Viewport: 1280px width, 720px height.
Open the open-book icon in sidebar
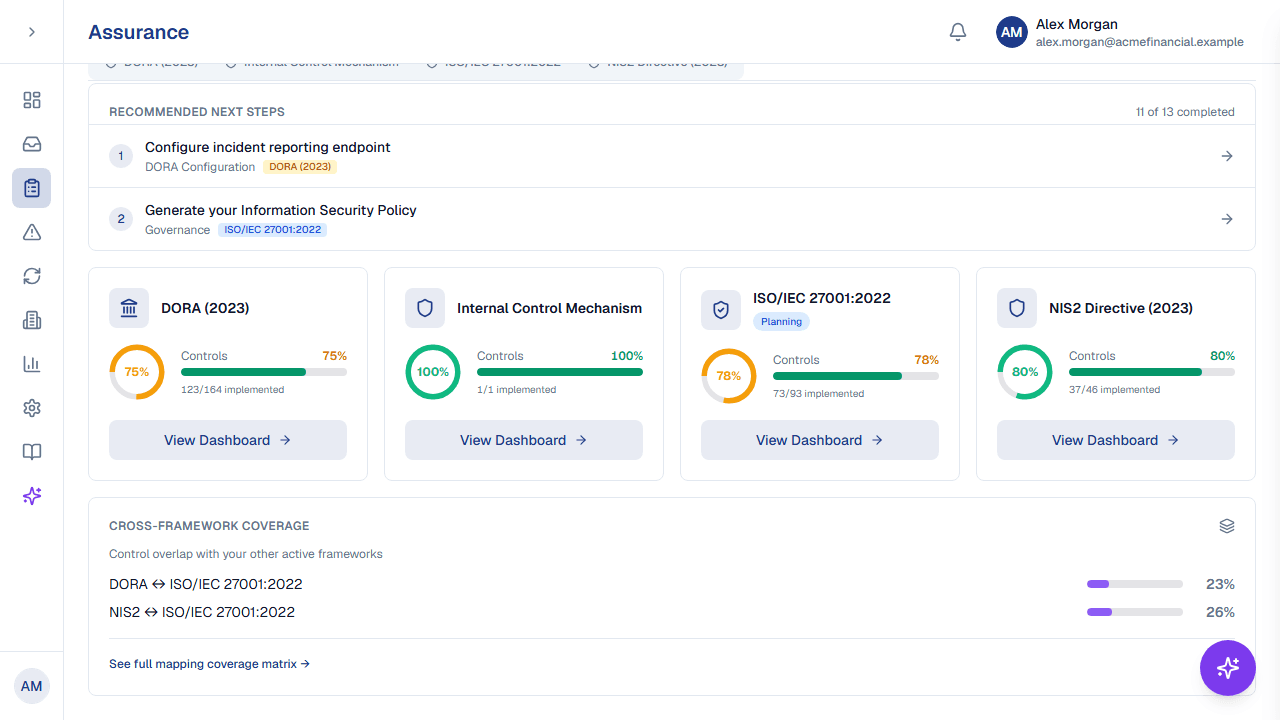click(32, 452)
